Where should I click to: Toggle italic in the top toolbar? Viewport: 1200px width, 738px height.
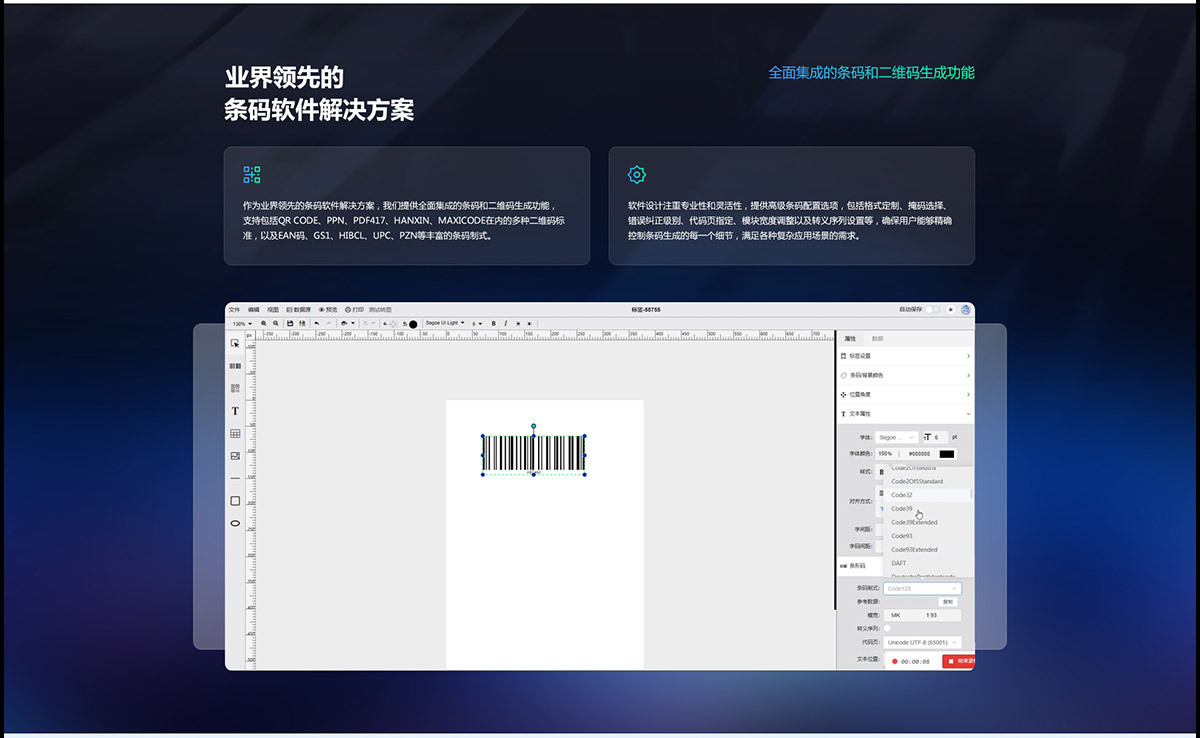tap(505, 323)
